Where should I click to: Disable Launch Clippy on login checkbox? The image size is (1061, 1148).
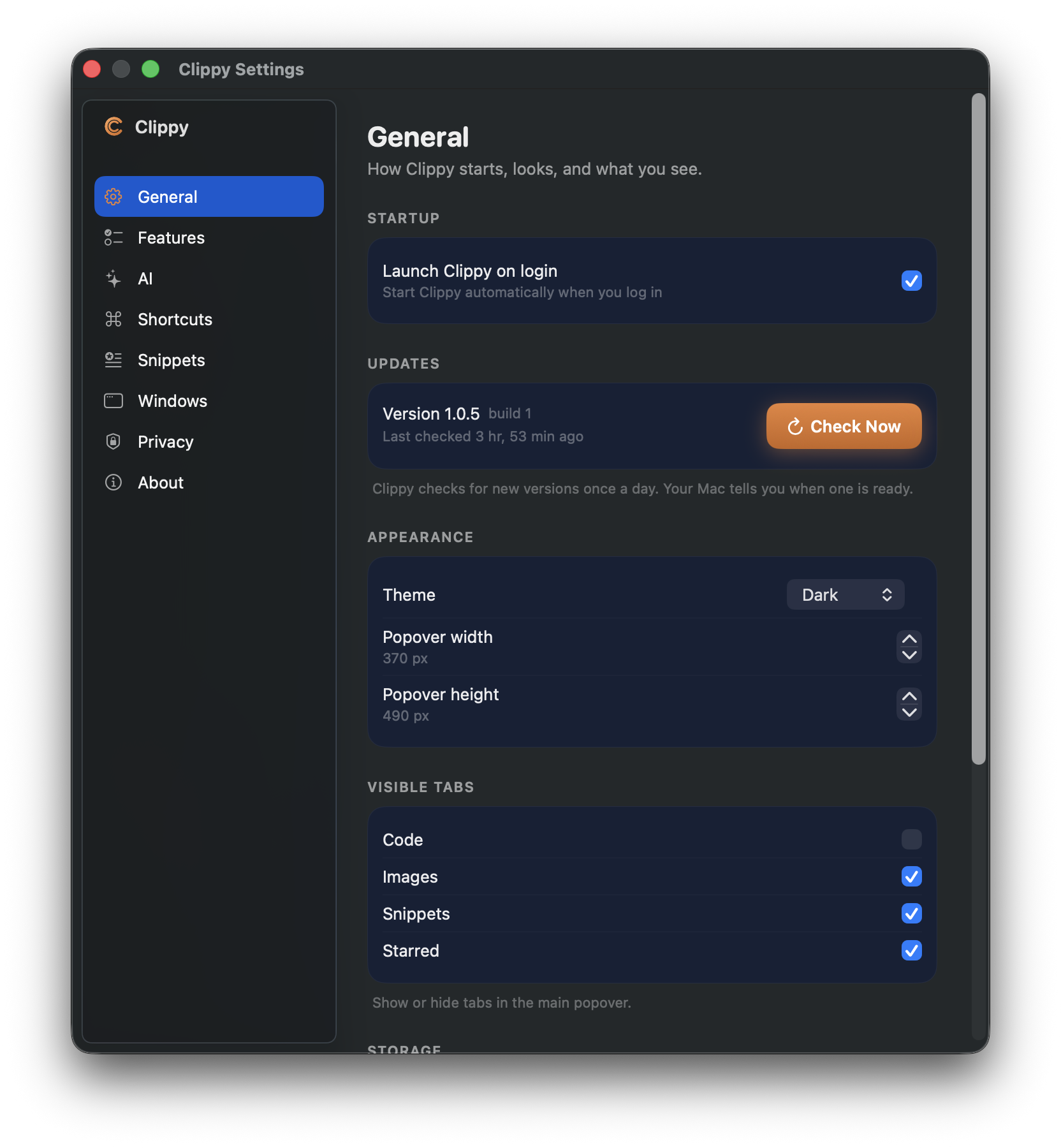point(912,281)
